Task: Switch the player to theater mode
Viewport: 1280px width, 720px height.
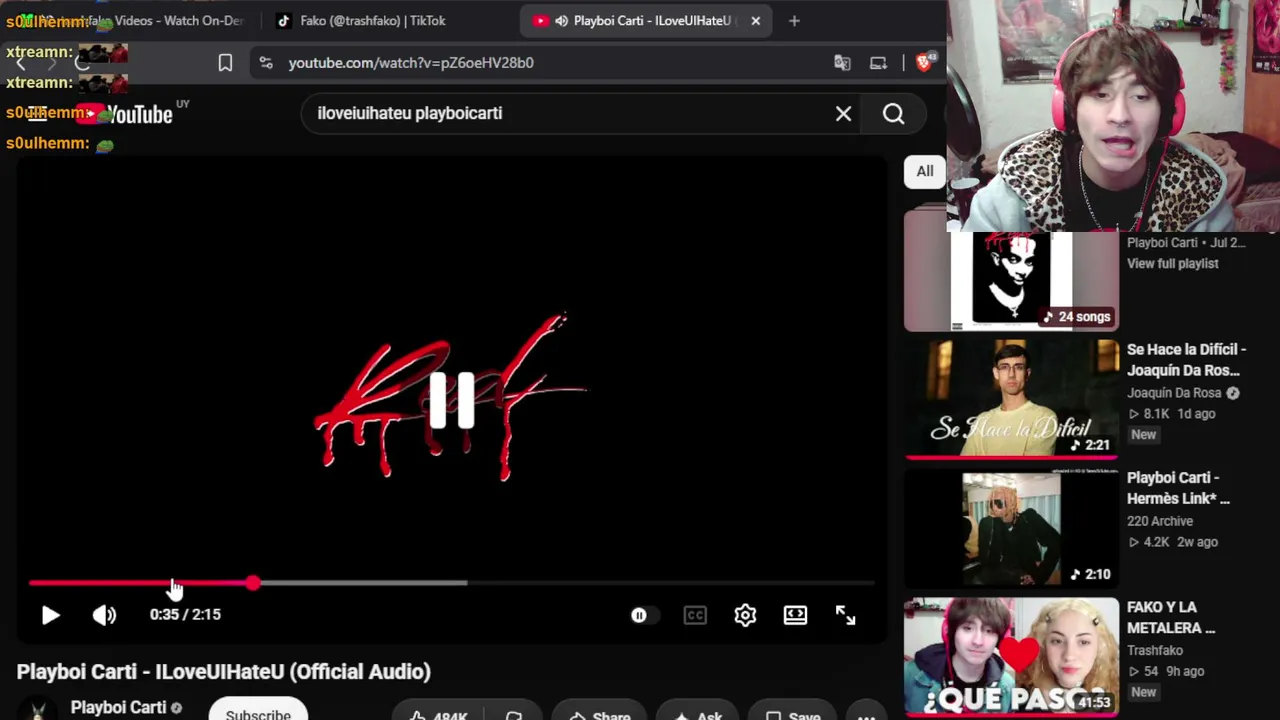Action: 795,615
